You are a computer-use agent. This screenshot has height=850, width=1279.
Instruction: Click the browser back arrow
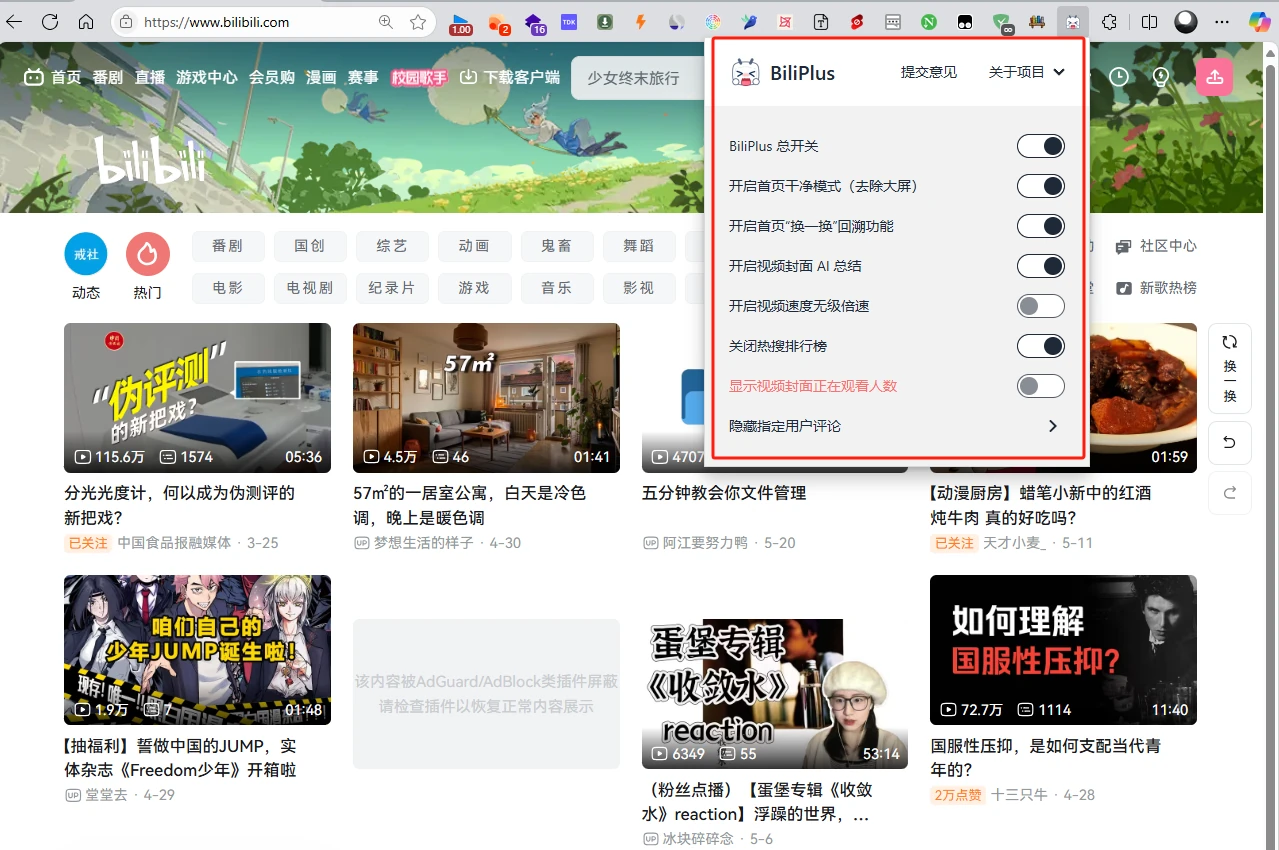click(14, 22)
